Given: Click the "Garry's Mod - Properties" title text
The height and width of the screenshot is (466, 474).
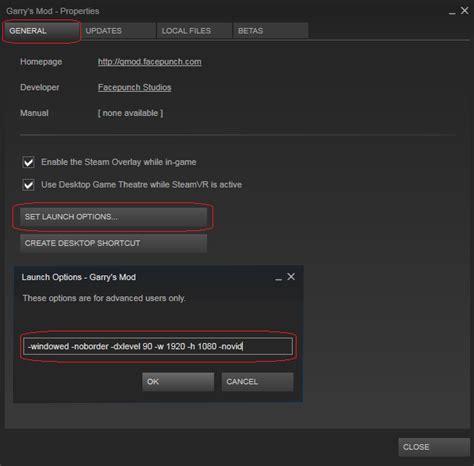Looking at the screenshot, I should 53,11.
